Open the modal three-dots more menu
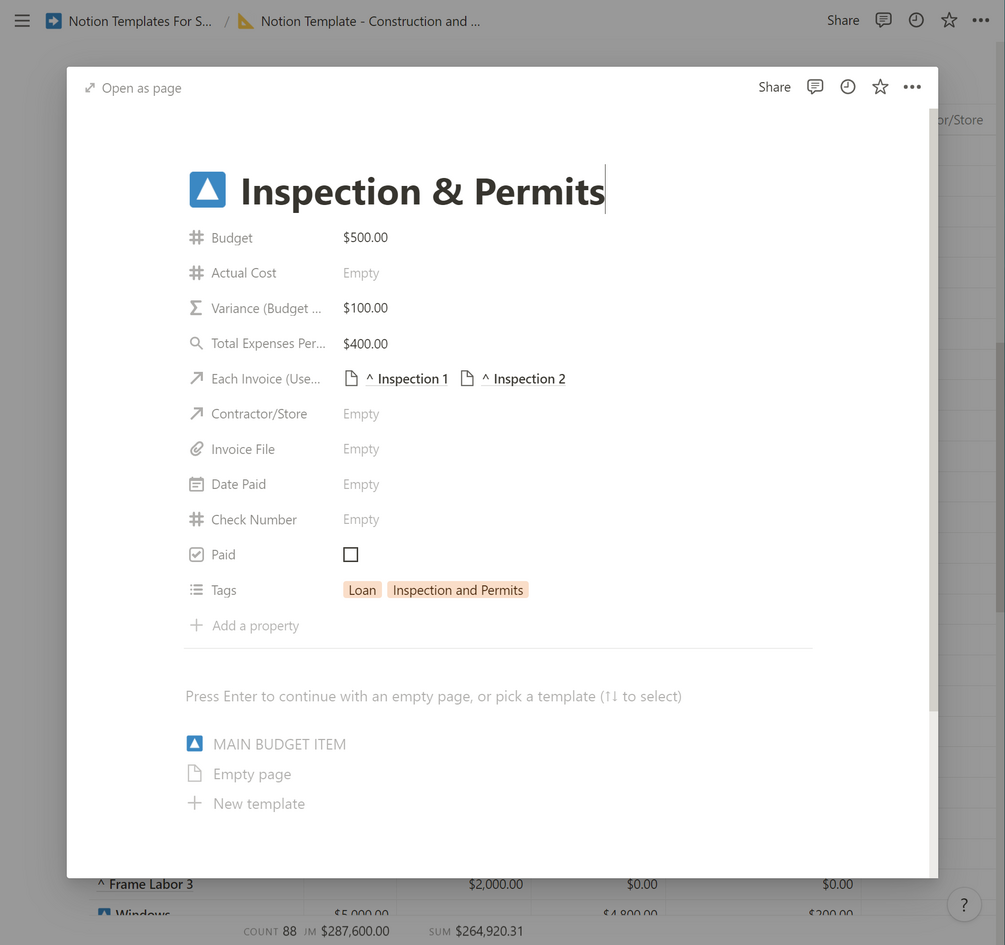Viewport: 1005px width, 945px height. tap(912, 87)
